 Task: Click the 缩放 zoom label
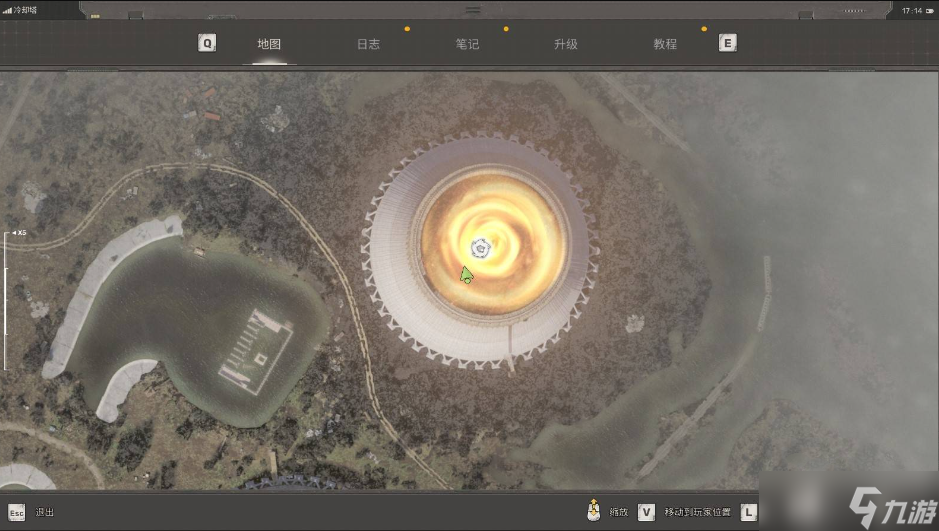pos(619,512)
